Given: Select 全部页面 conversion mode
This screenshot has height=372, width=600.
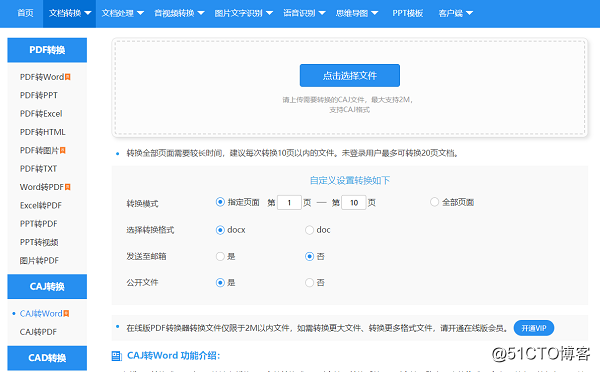Looking at the screenshot, I should (434, 202).
